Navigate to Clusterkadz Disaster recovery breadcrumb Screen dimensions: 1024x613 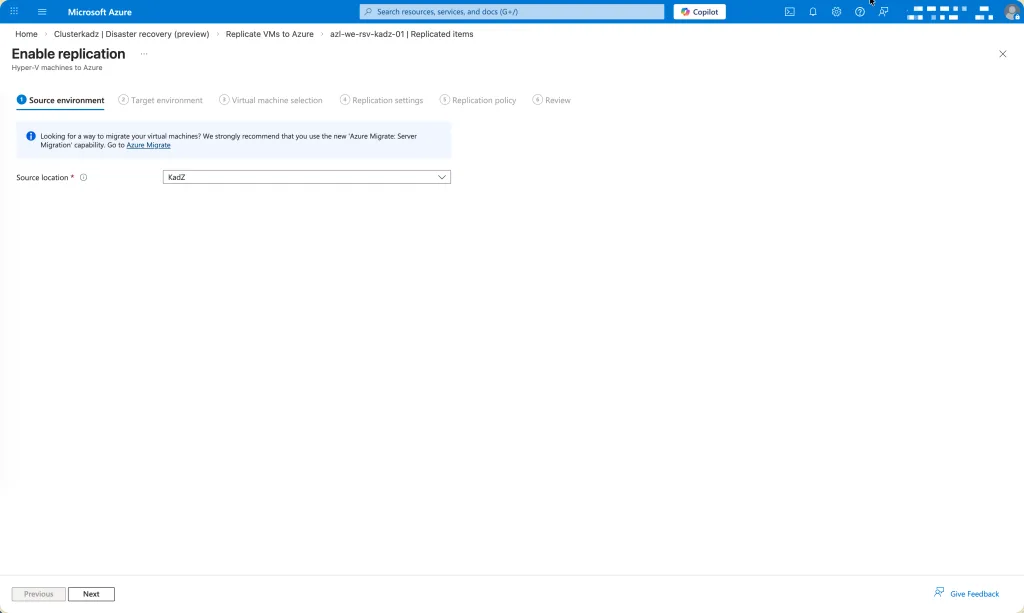pyautogui.click(x=131, y=34)
